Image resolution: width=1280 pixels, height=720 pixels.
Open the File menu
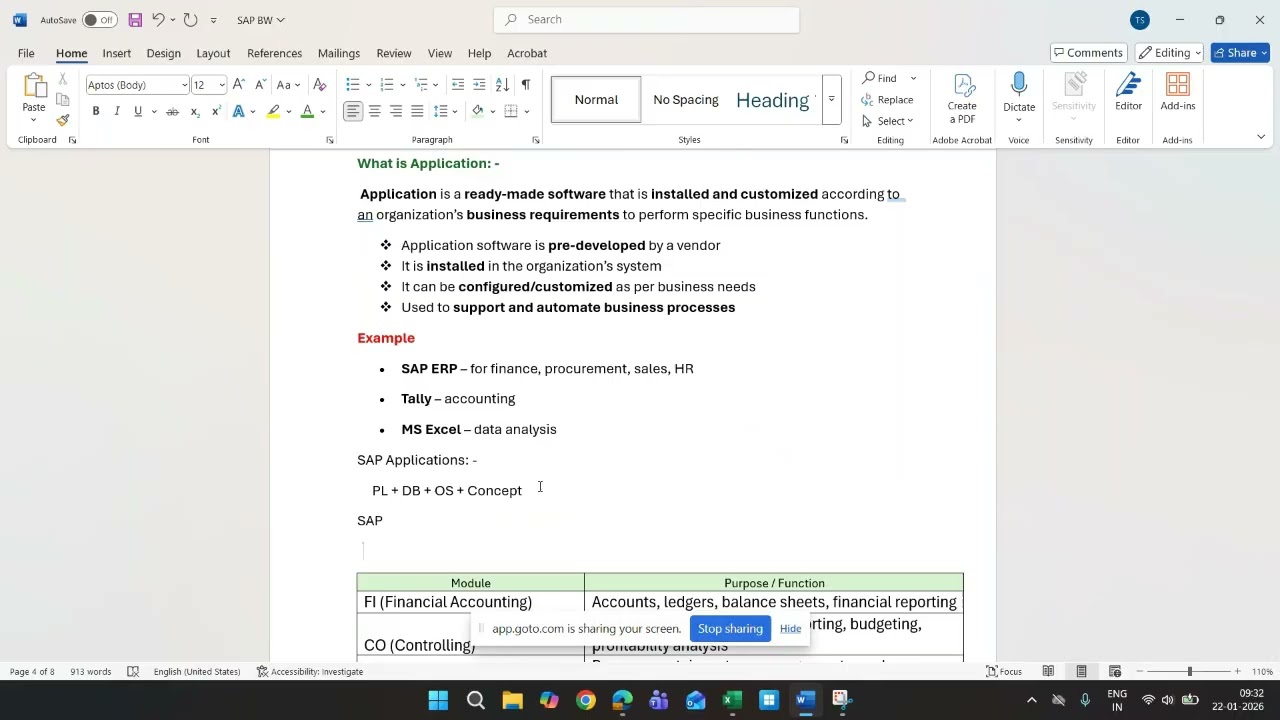tap(26, 53)
